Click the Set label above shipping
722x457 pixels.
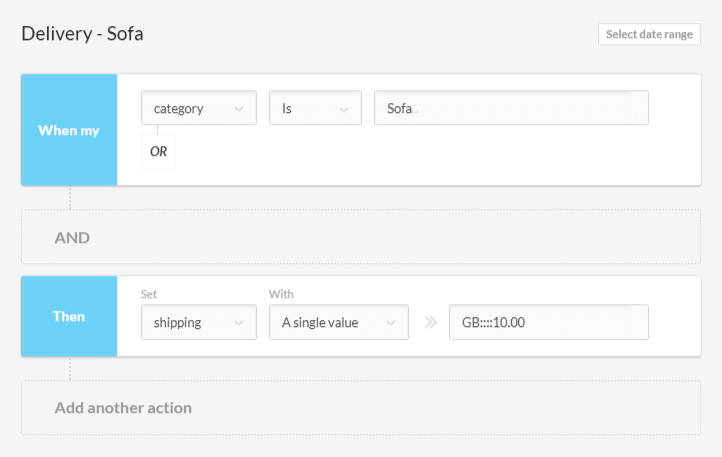[x=149, y=294]
